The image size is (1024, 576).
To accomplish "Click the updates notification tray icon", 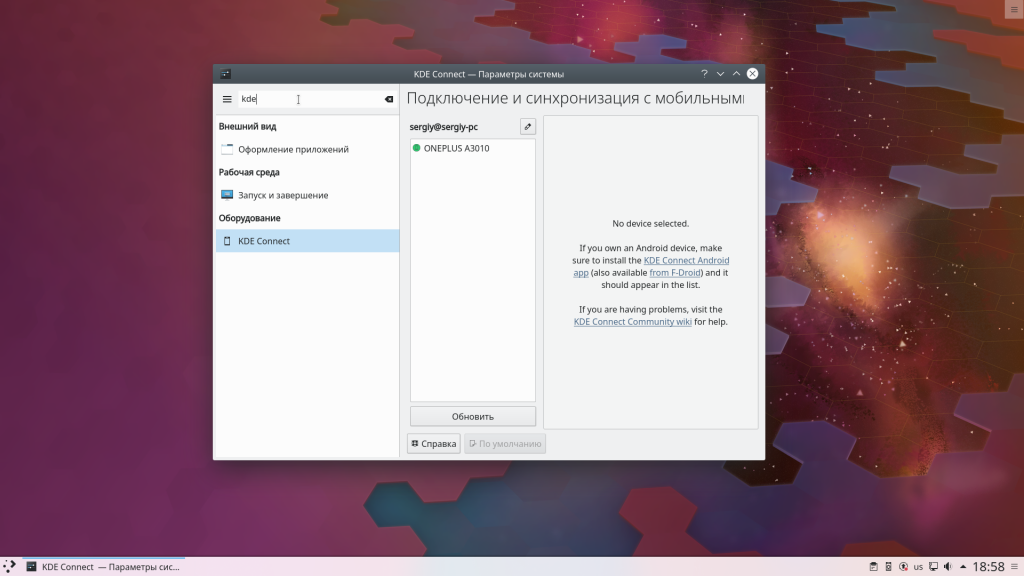I will (903, 566).
